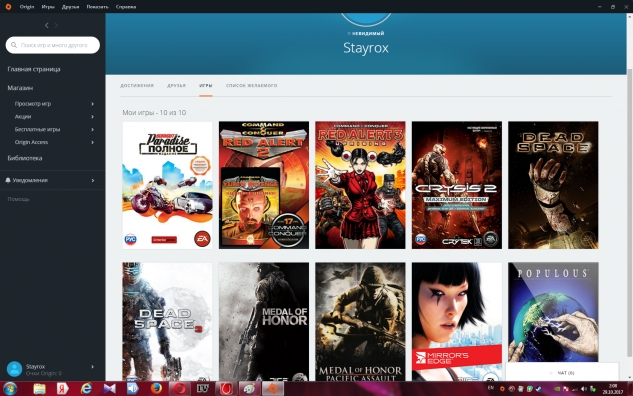Viewport: 633px width, 396px height.
Task: Expand the Origin Access submenu
Action: coord(92,142)
